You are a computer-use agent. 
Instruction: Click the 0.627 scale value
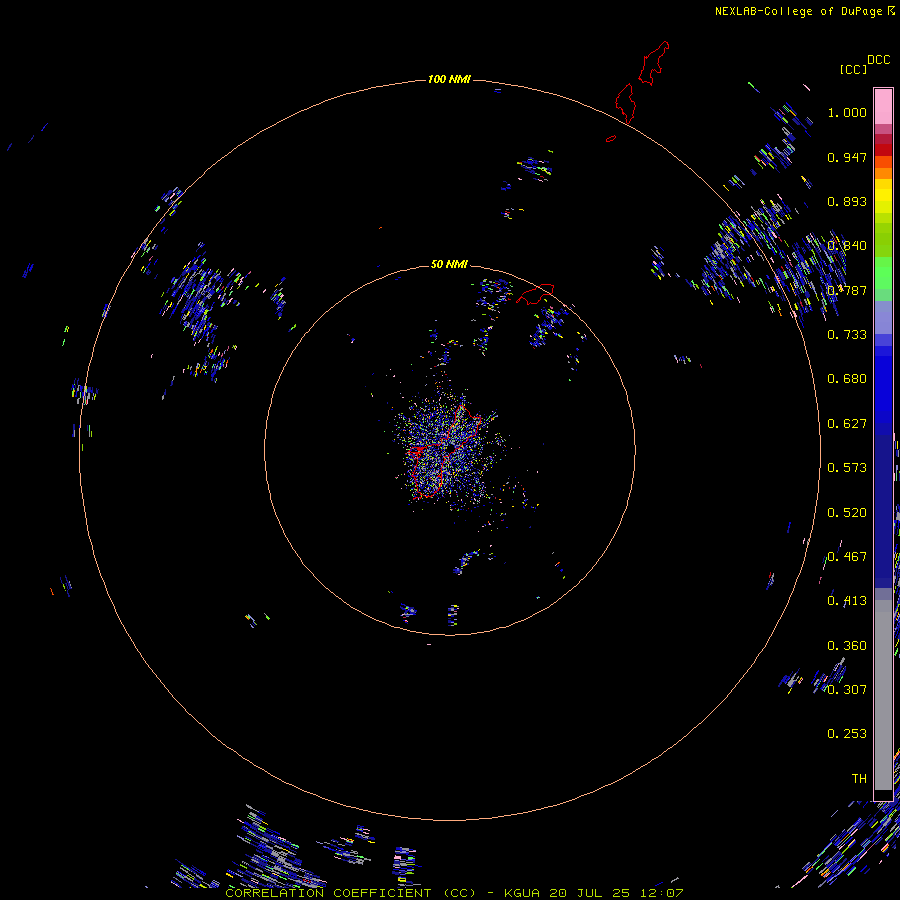(847, 424)
